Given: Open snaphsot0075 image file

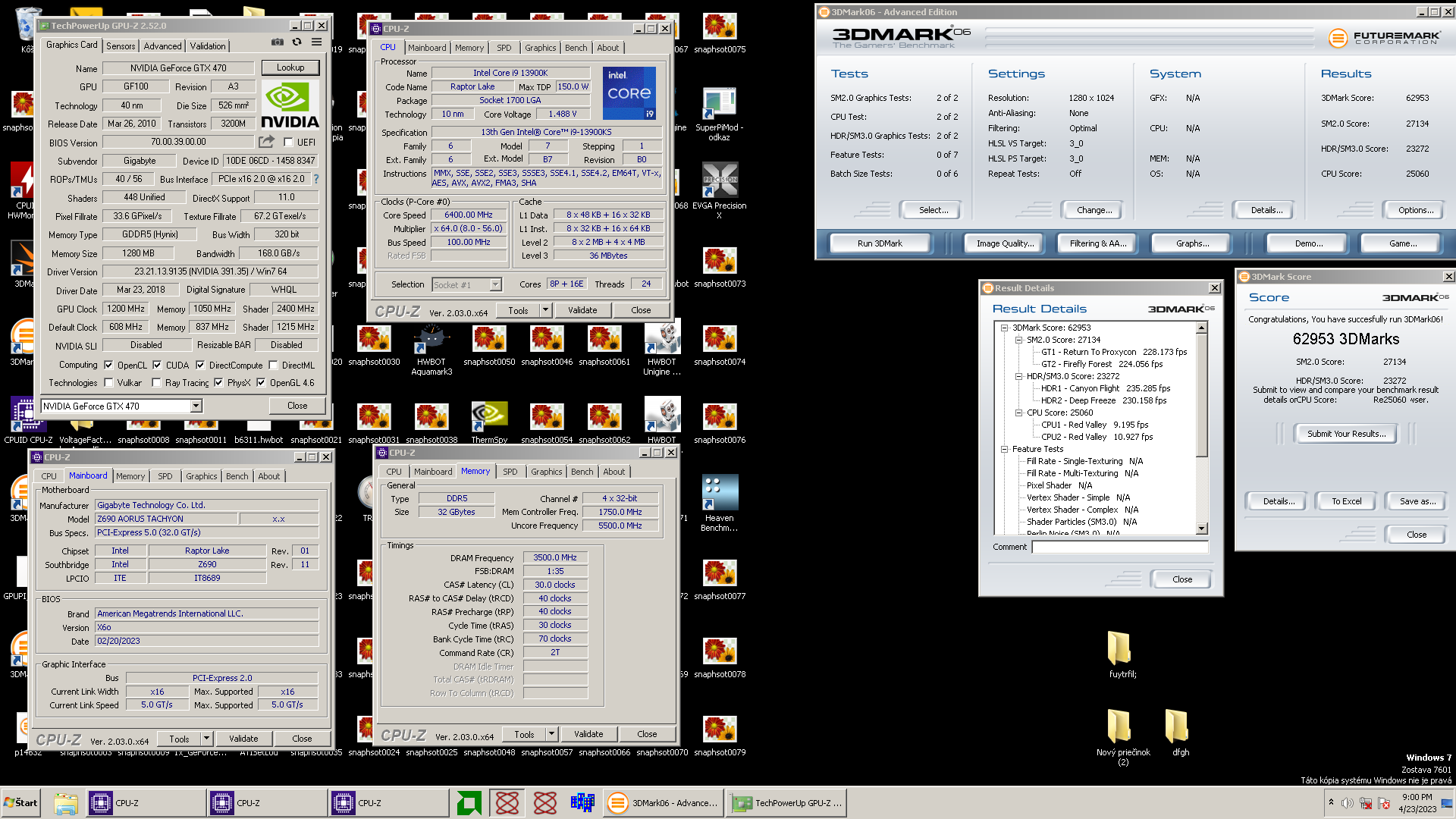Looking at the screenshot, I should (719, 33).
